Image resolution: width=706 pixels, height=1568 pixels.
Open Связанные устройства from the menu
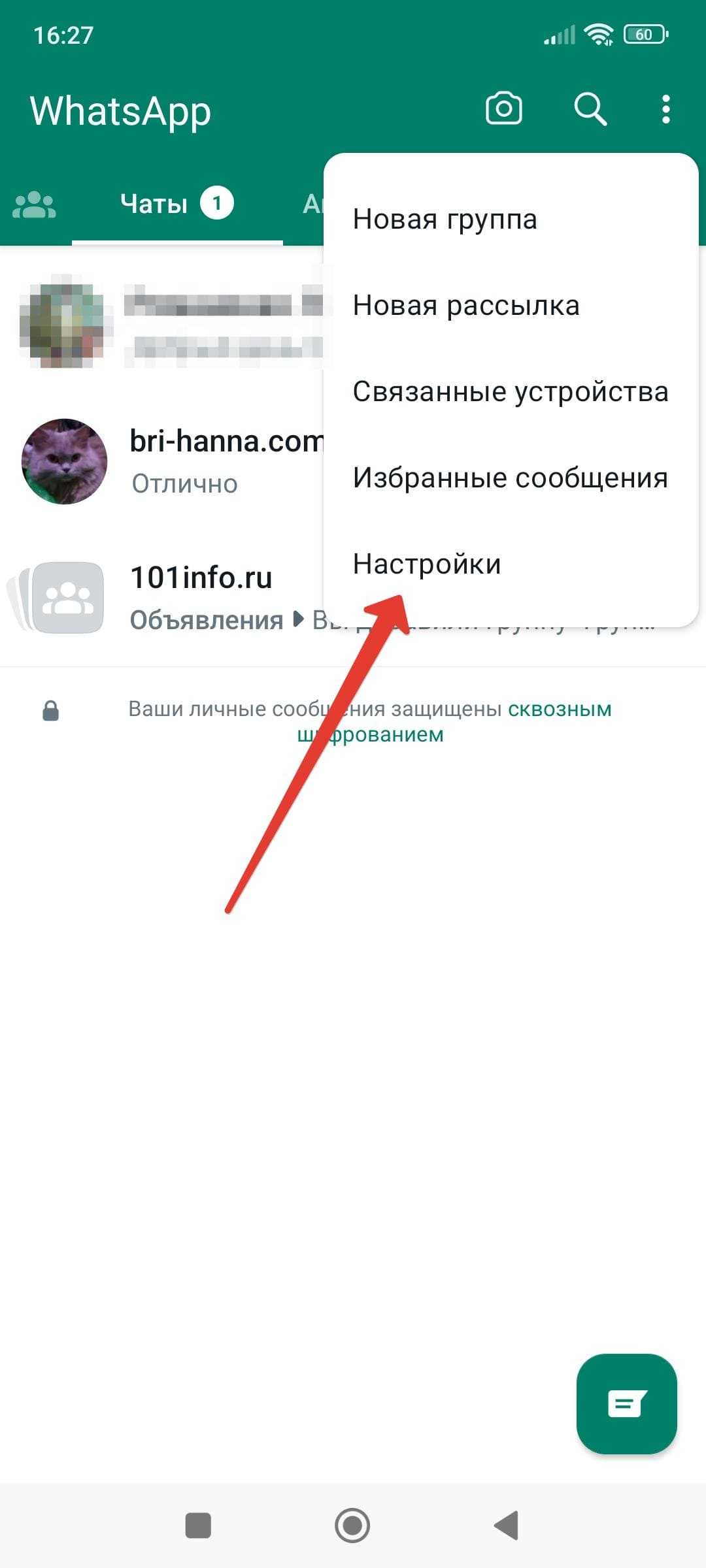pos(511,392)
